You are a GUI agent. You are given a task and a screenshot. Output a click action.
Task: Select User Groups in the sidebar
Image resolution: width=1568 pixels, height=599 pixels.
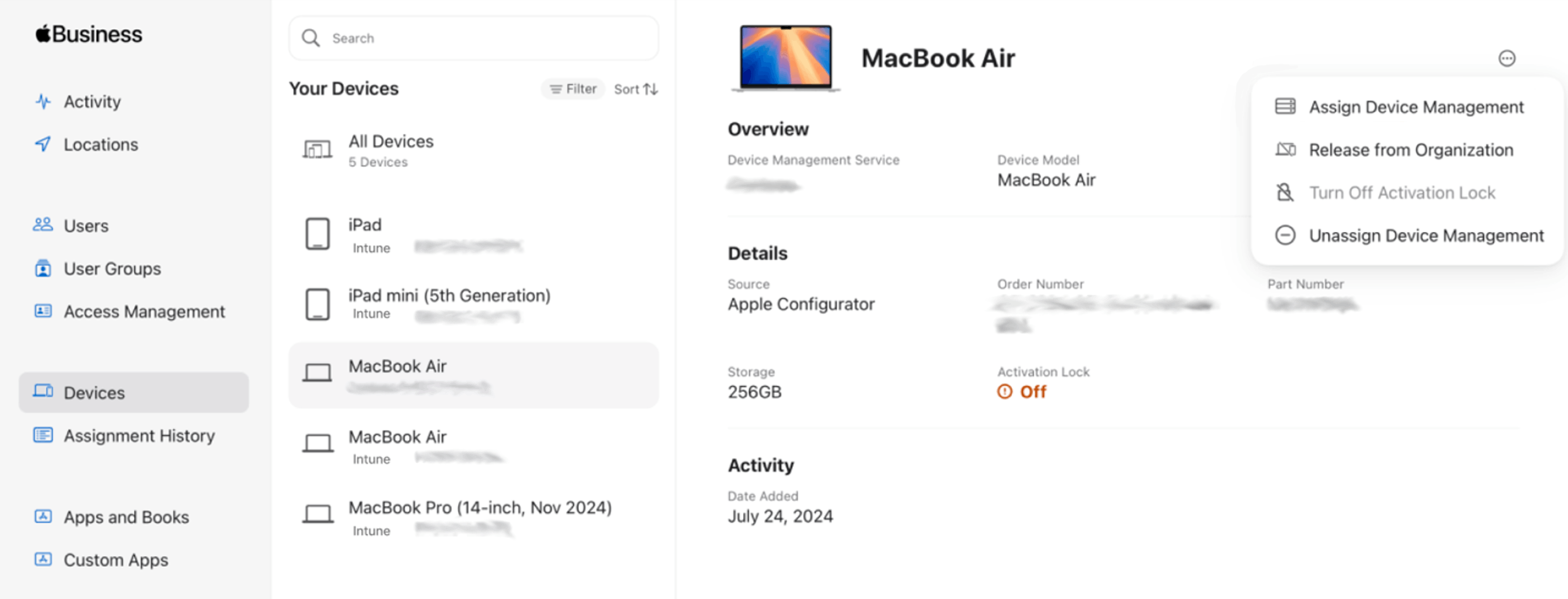coord(112,269)
